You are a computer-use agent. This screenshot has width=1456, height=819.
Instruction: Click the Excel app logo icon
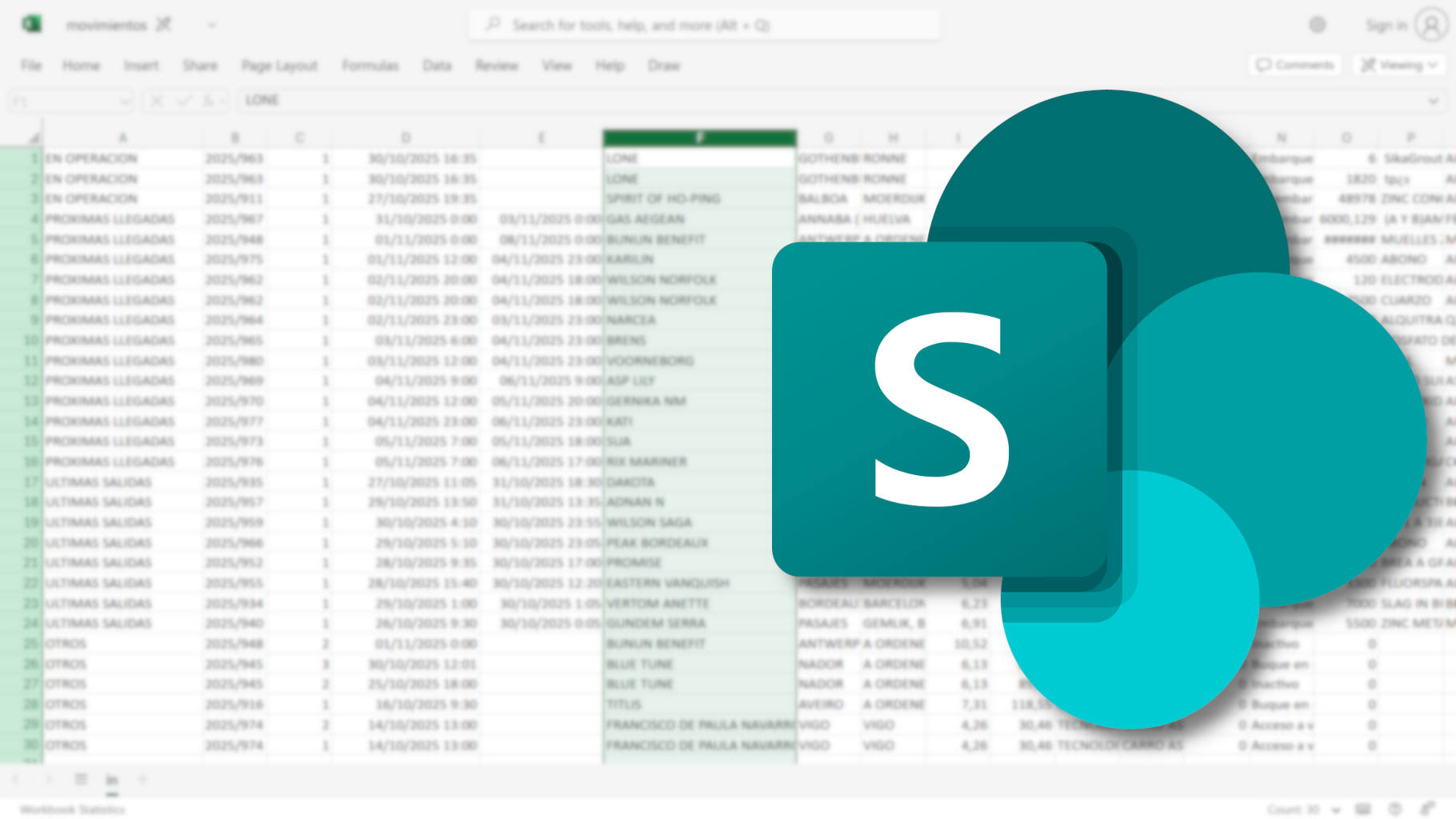click(x=32, y=25)
